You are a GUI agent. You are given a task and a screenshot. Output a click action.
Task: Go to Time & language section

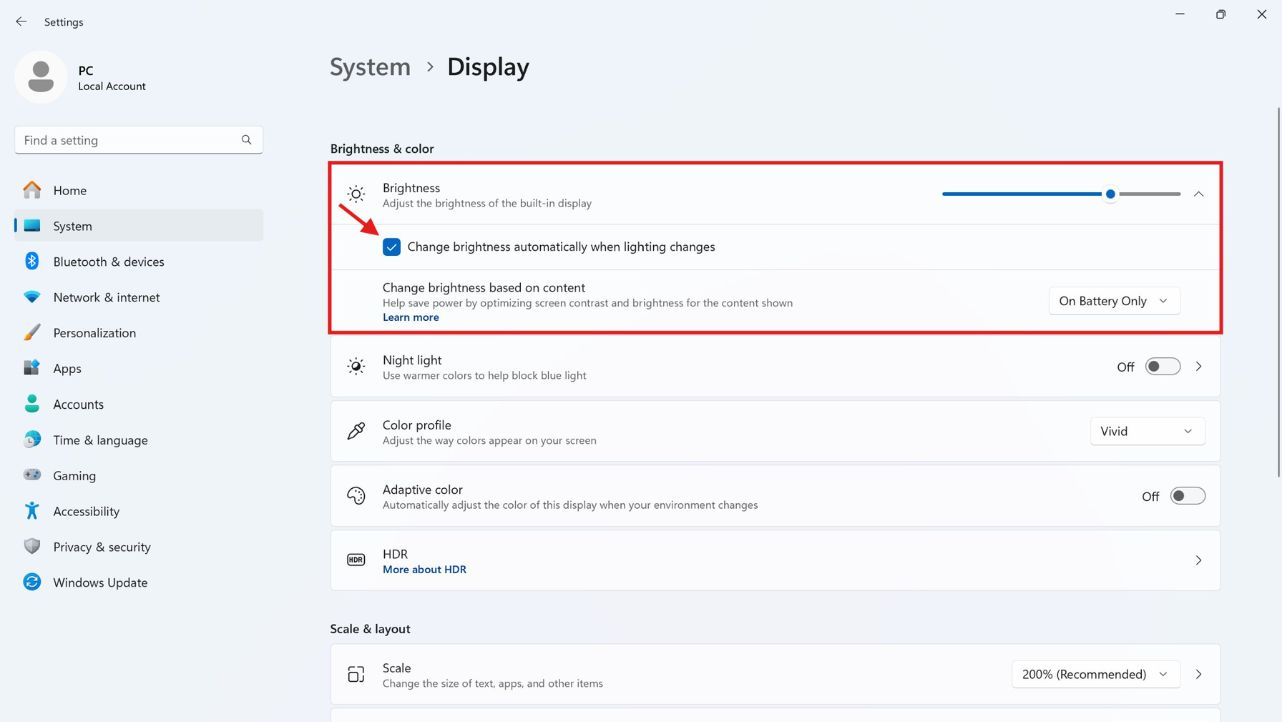point(100,440)
